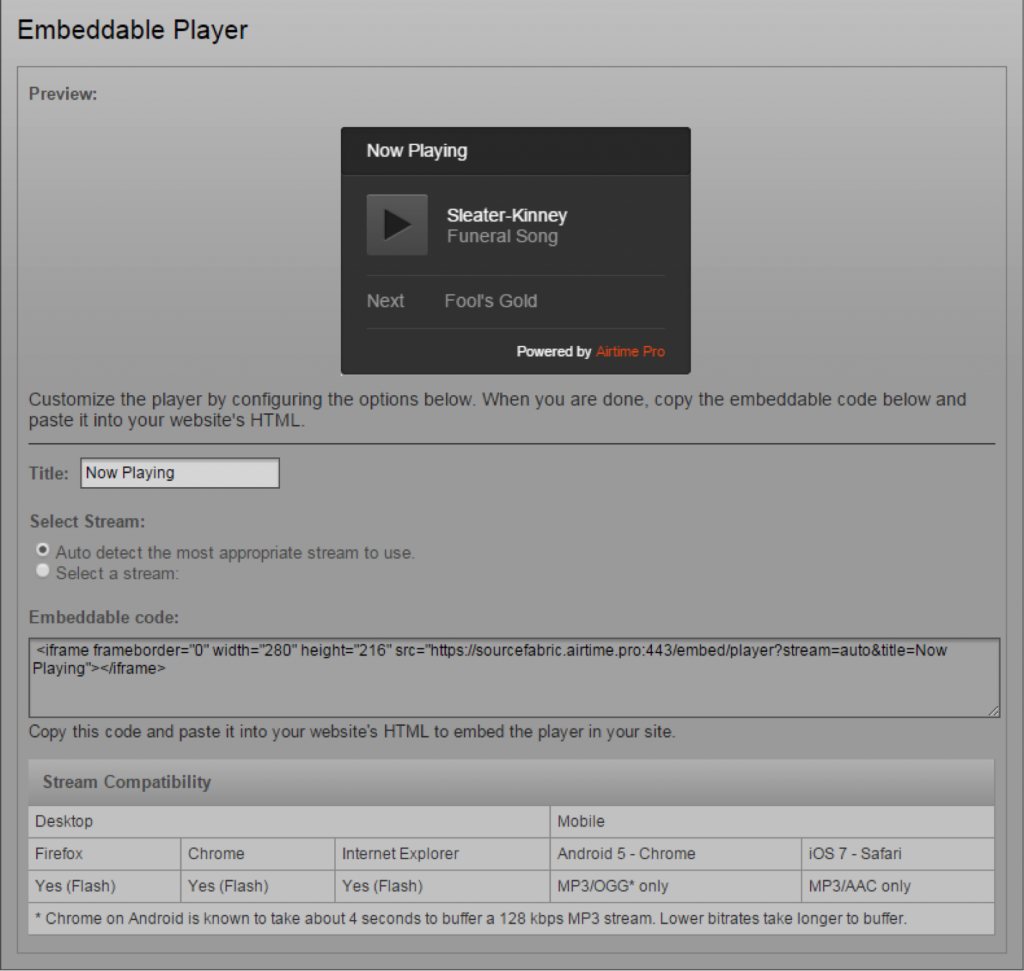This screenshot has width=1024, height=971.
Task: Select the Desktop column header
Action: pyautogui.click(x=62, y=821)
